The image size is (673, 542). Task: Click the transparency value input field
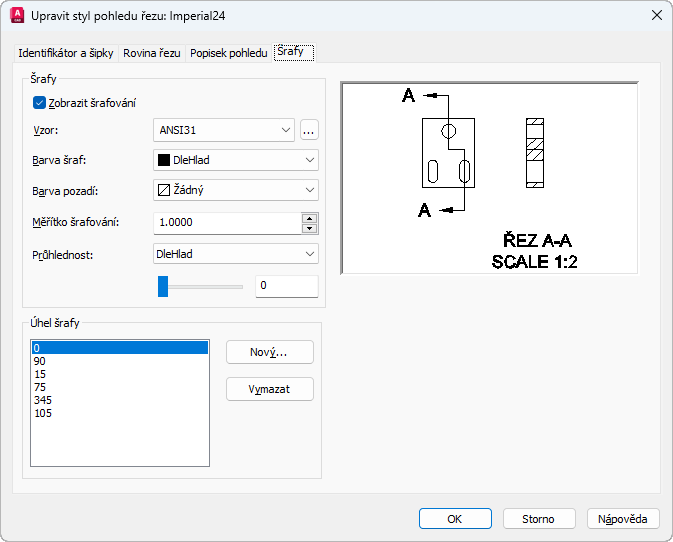(x=286, y=286)
